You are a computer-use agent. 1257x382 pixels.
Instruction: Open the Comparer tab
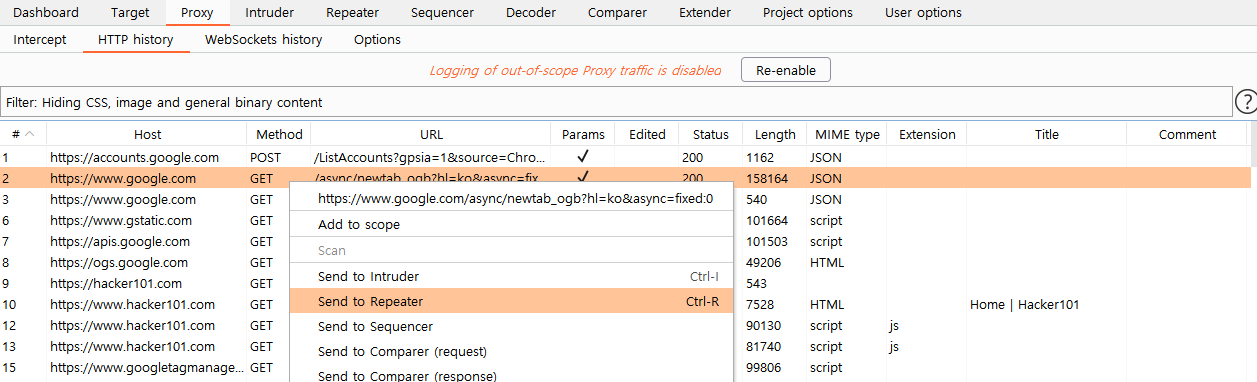pyautogui.click(x=617, y=13)
